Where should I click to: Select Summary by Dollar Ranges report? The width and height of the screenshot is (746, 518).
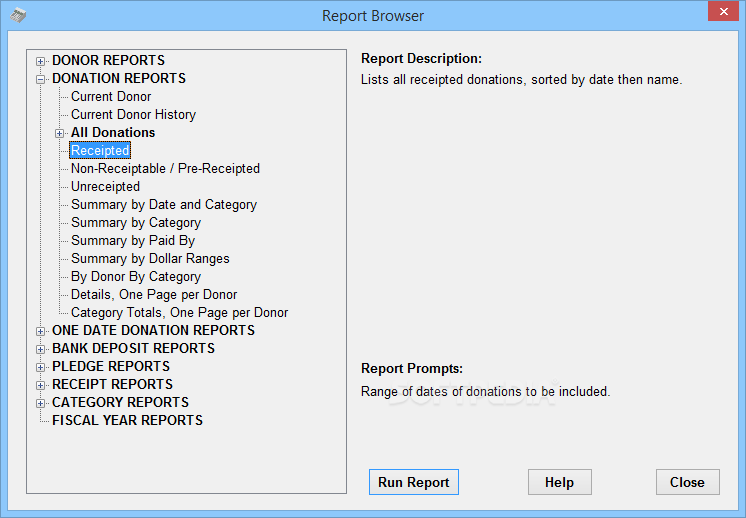[x=150, y=259]
